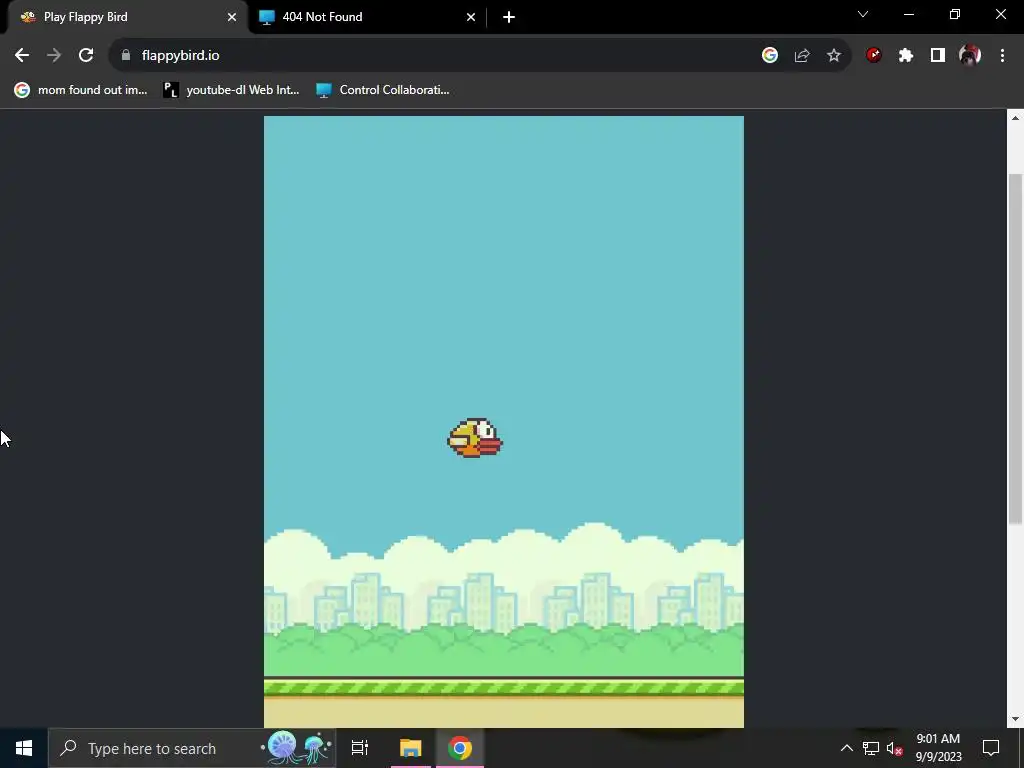The height and width of the screenshot is (768, 1024).
Task: Toggle the browser side panel
Action: coord(938,56)
